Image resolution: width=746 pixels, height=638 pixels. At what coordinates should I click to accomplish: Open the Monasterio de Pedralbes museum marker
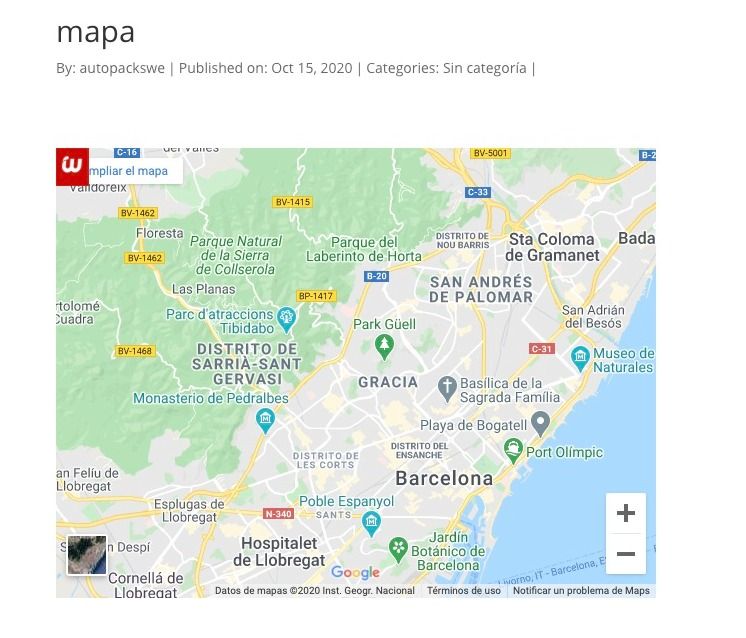pos(265,421)
